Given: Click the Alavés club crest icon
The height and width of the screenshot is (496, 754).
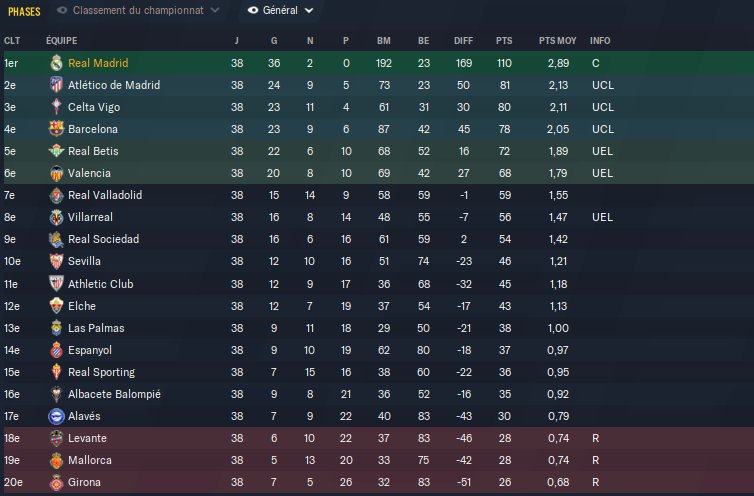Looking at the screenshot, I should pos(56,416).
